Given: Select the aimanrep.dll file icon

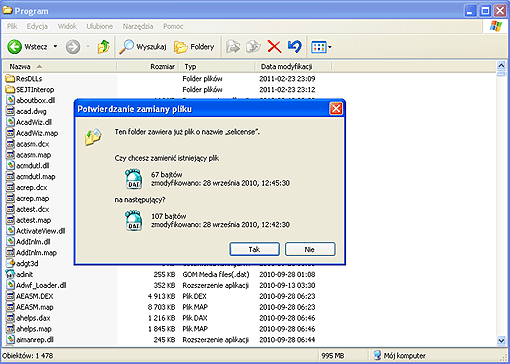Looking at the screenshot, I should tap(11, 339).
